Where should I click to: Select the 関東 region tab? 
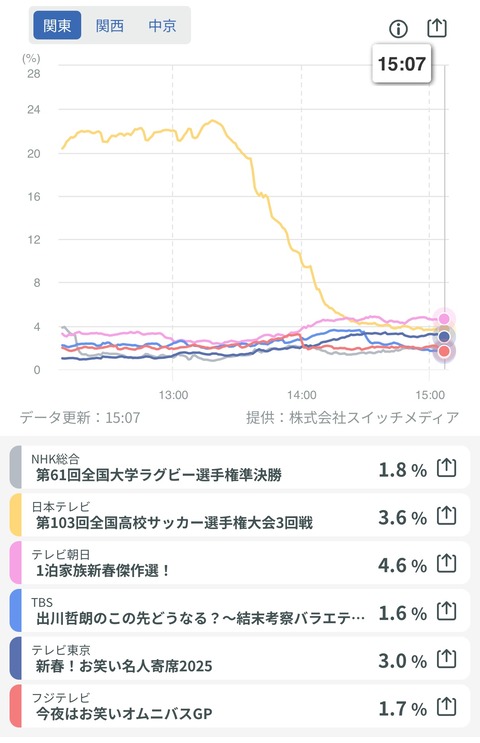(57, 25)
